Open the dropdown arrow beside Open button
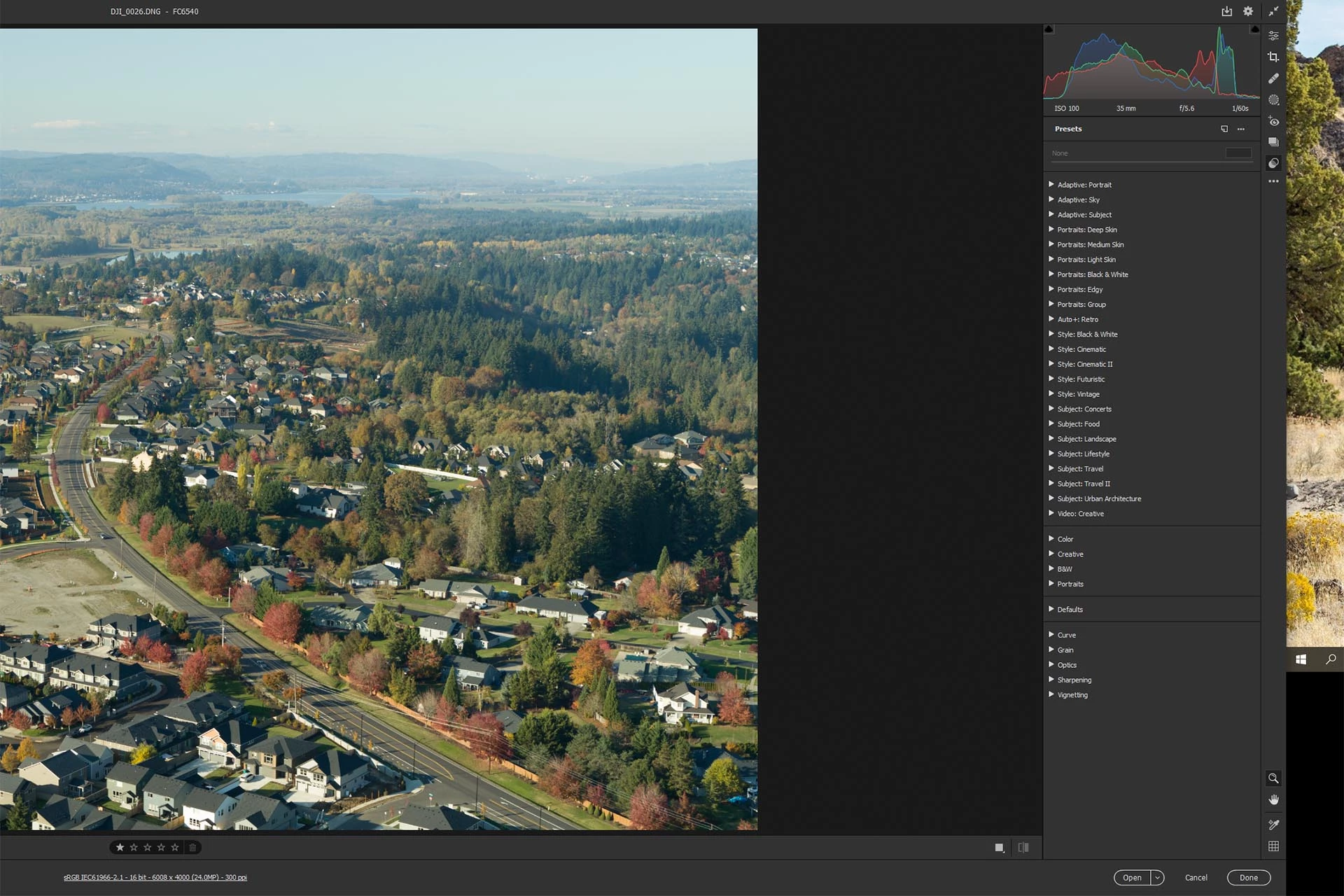Image resolution: width=1344 pixels, height=896 pixels. [1158, 878]
